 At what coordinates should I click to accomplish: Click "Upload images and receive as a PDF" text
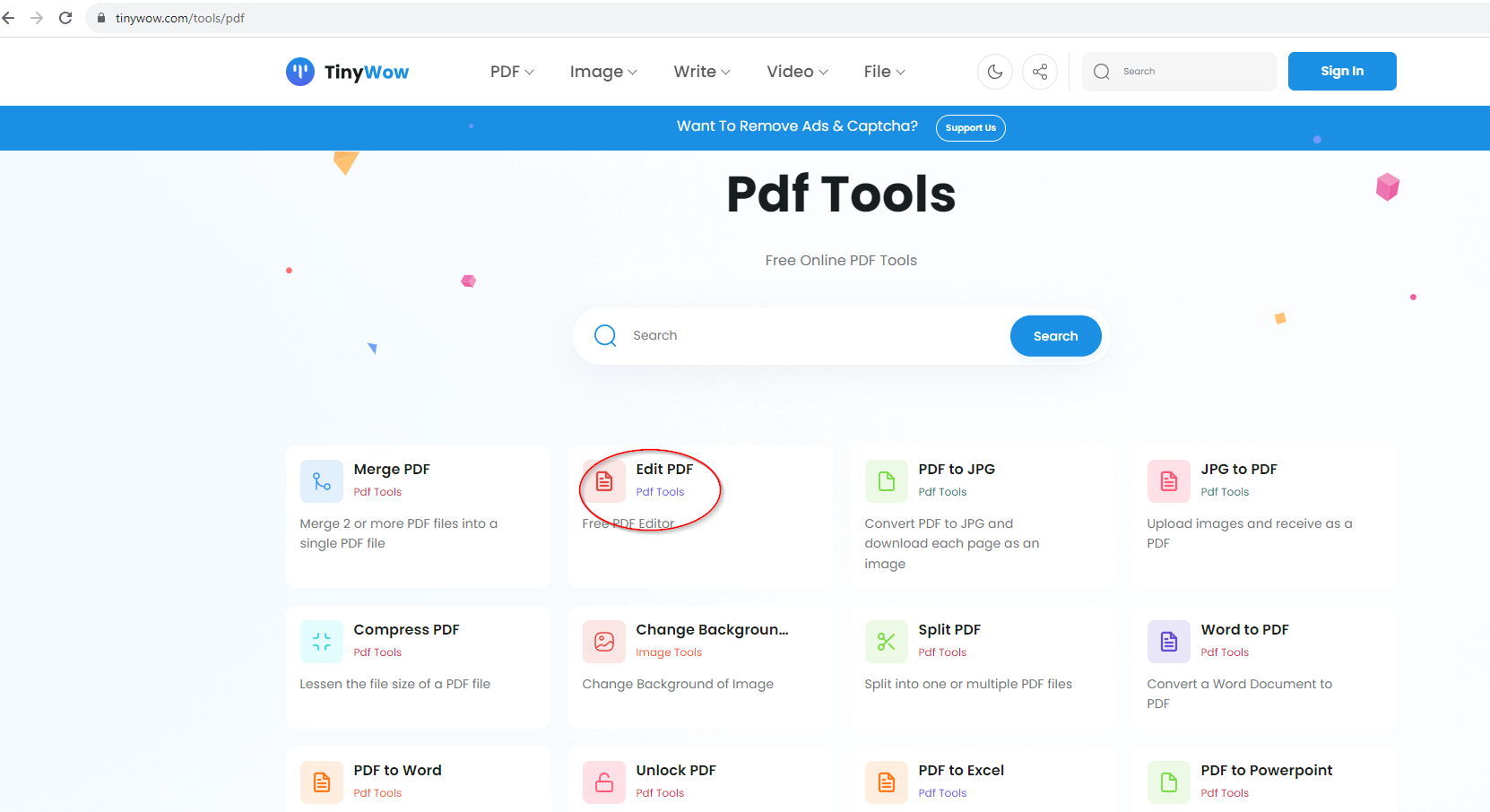1250,533
